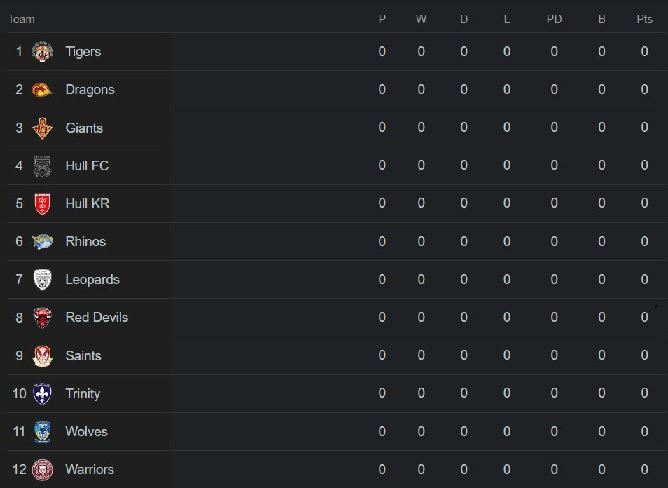Go to the Red Devils team page

97,318
